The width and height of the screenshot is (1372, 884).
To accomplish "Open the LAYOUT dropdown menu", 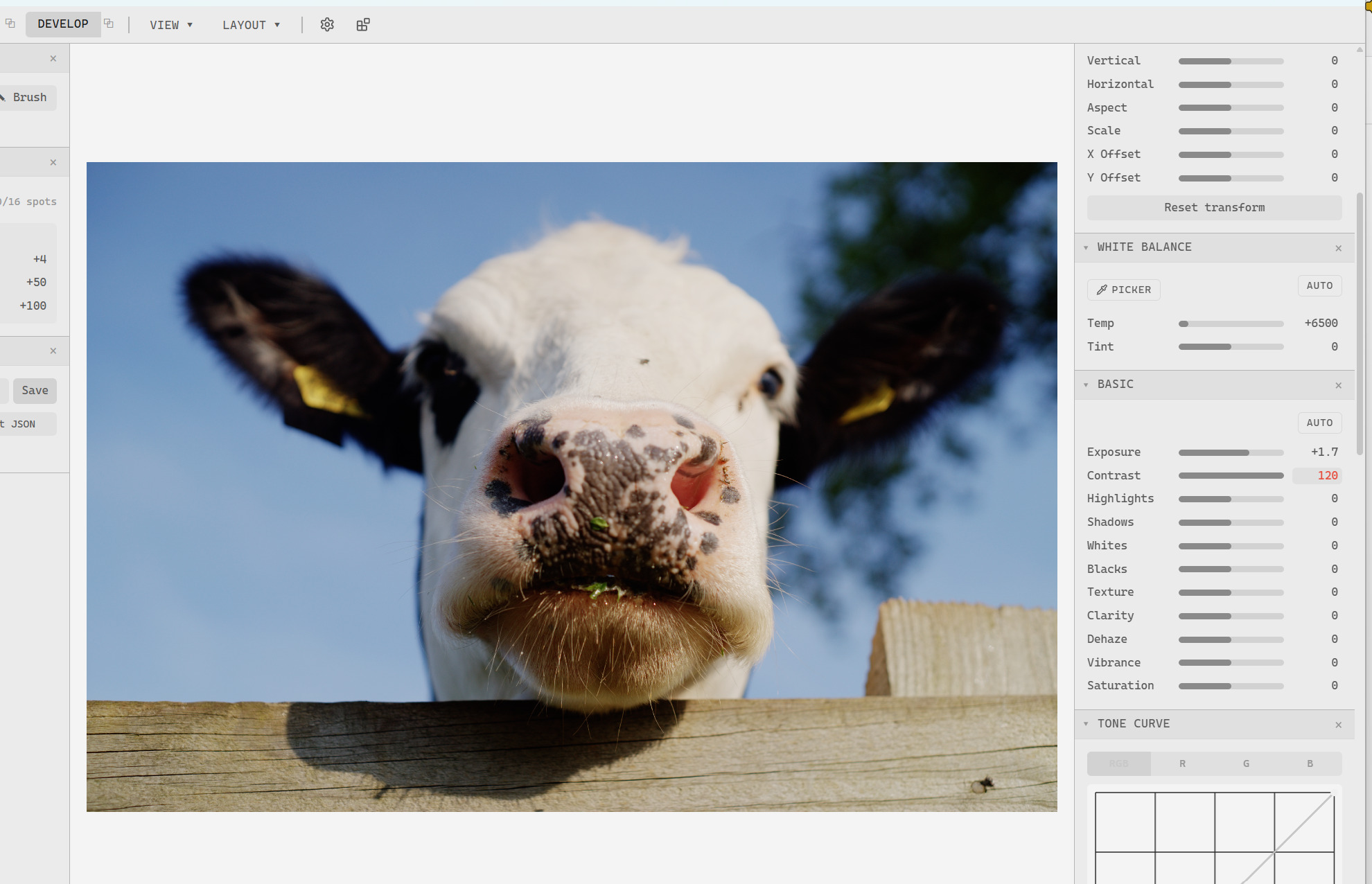I will [251, 25].
